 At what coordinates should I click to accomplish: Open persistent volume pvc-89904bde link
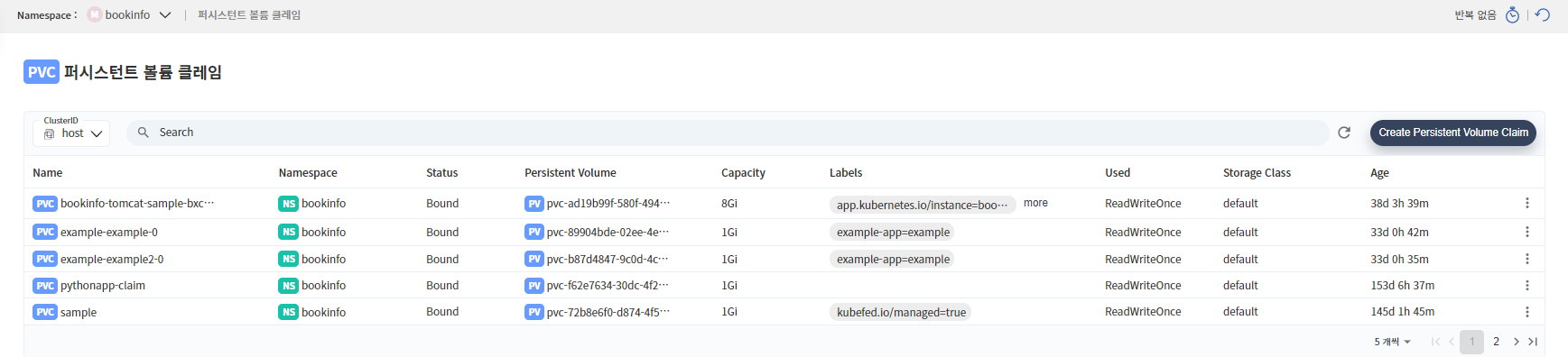pyautogui.click(x=608, y=233)
